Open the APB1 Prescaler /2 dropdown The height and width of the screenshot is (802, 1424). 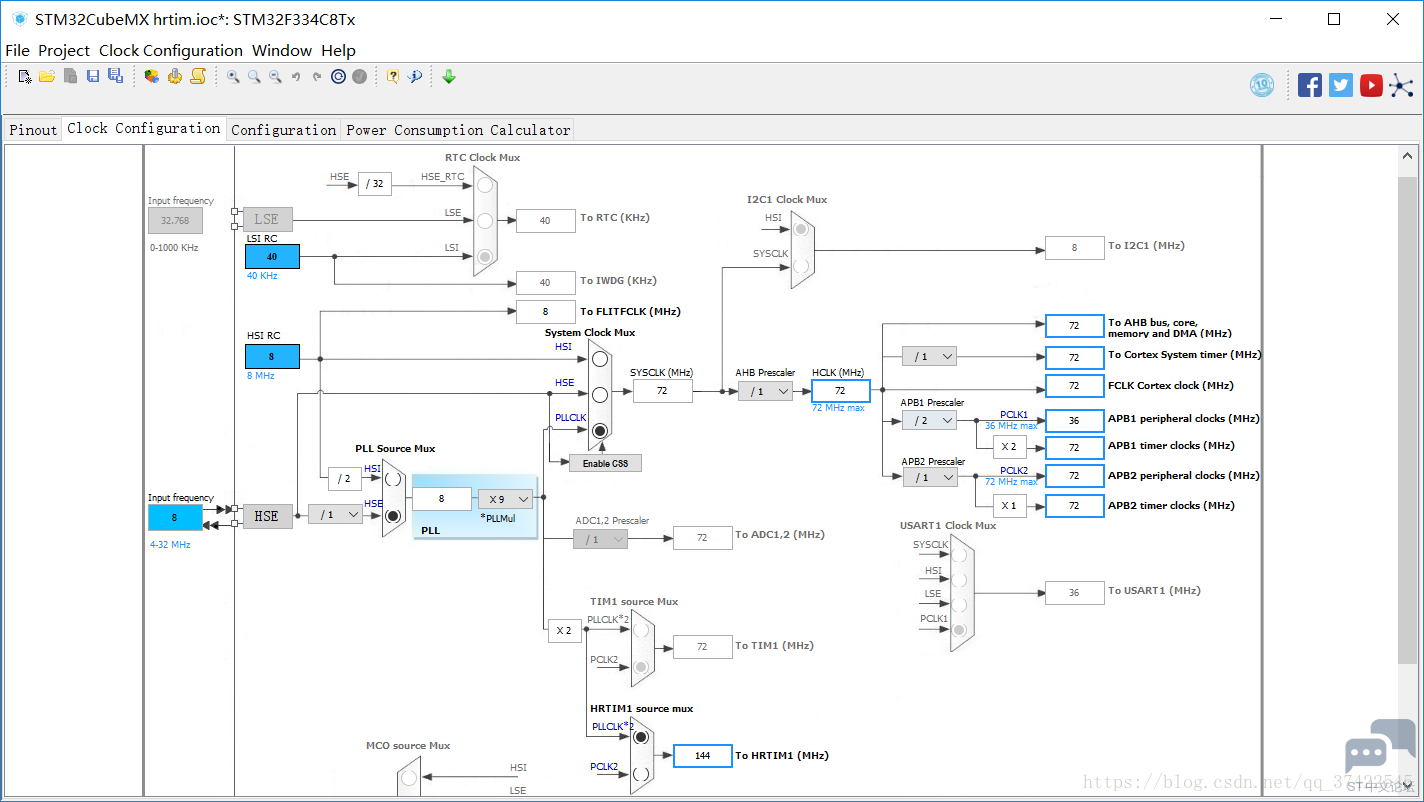click(x=929, y=421)
